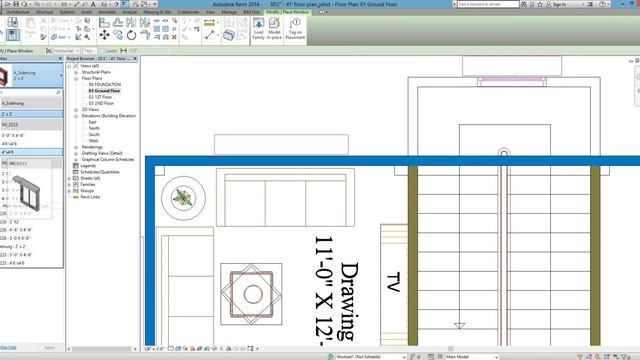
Task: Select the Rotate tool
Action: click(131, 36)
